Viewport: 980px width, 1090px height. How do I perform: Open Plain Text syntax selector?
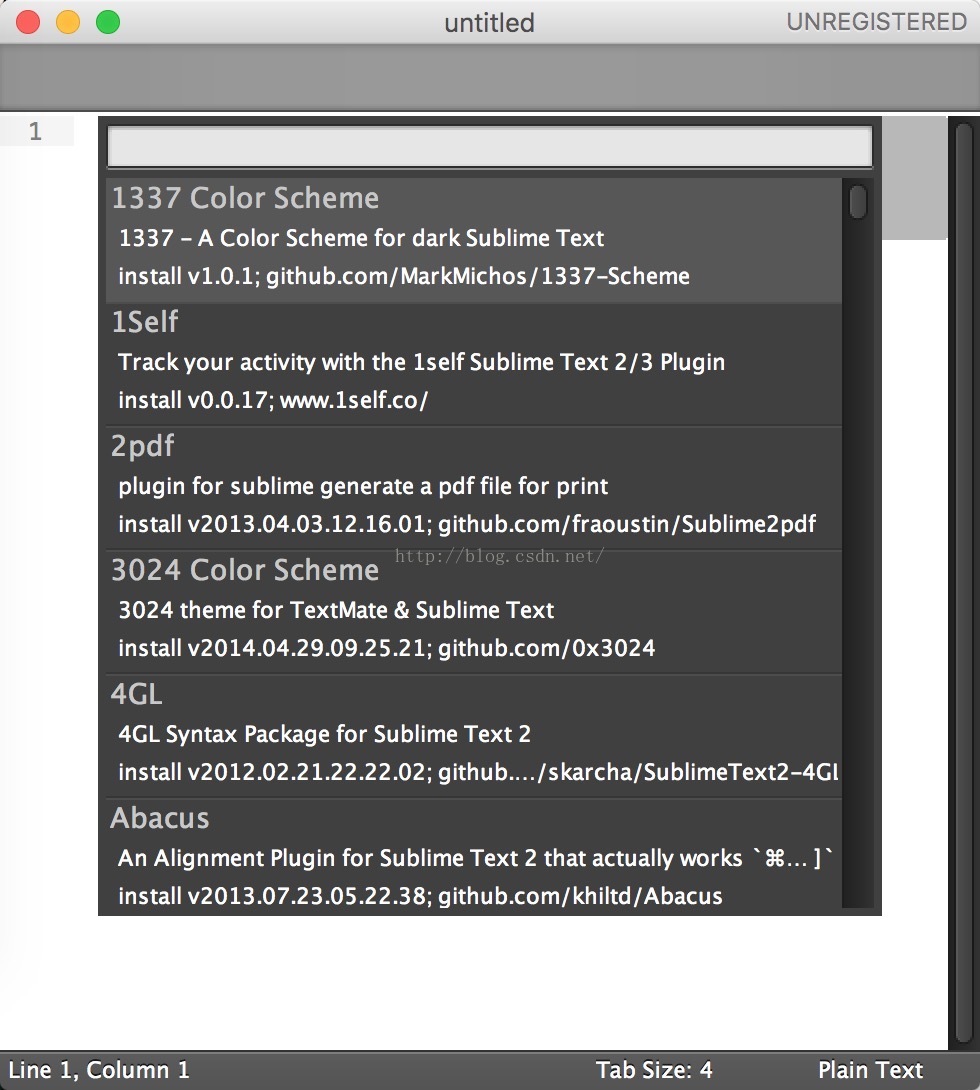click(x=870, y=1069)
